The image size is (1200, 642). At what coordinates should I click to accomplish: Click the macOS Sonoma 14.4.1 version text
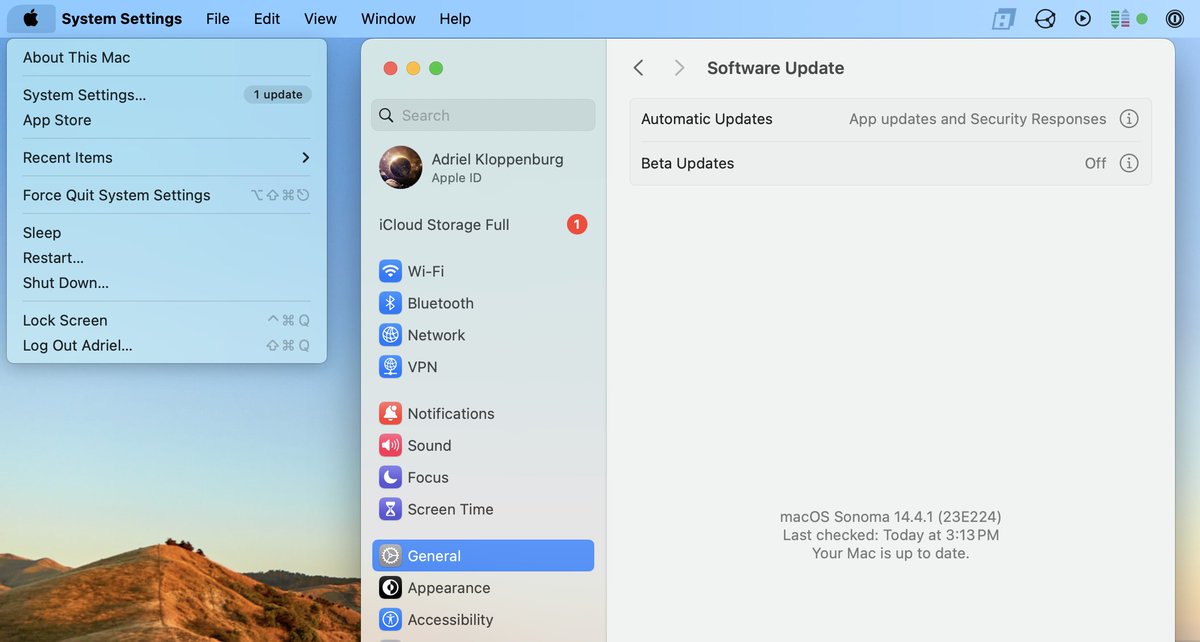coord(891,517)
